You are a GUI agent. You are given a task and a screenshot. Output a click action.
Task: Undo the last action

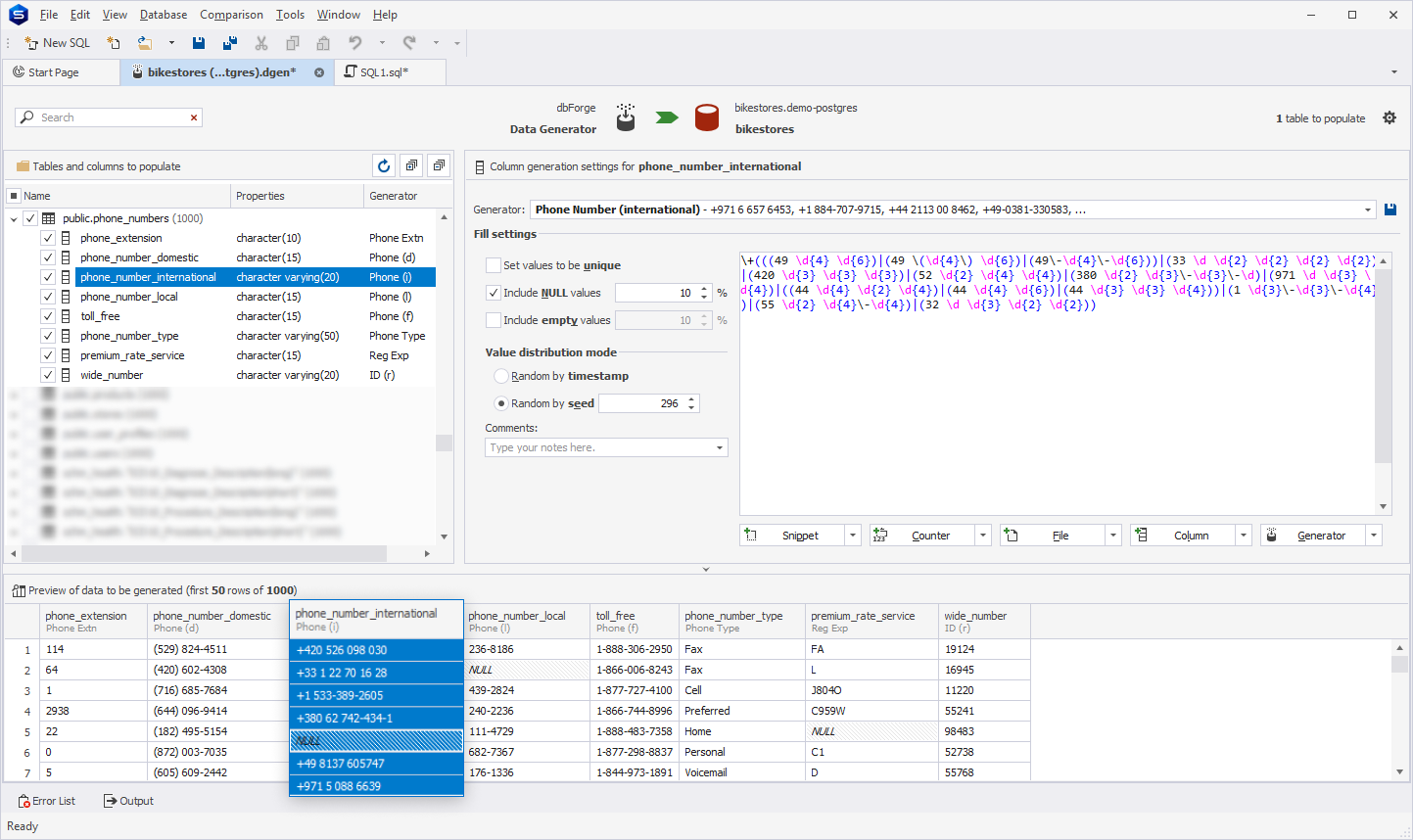pos(355,43)
